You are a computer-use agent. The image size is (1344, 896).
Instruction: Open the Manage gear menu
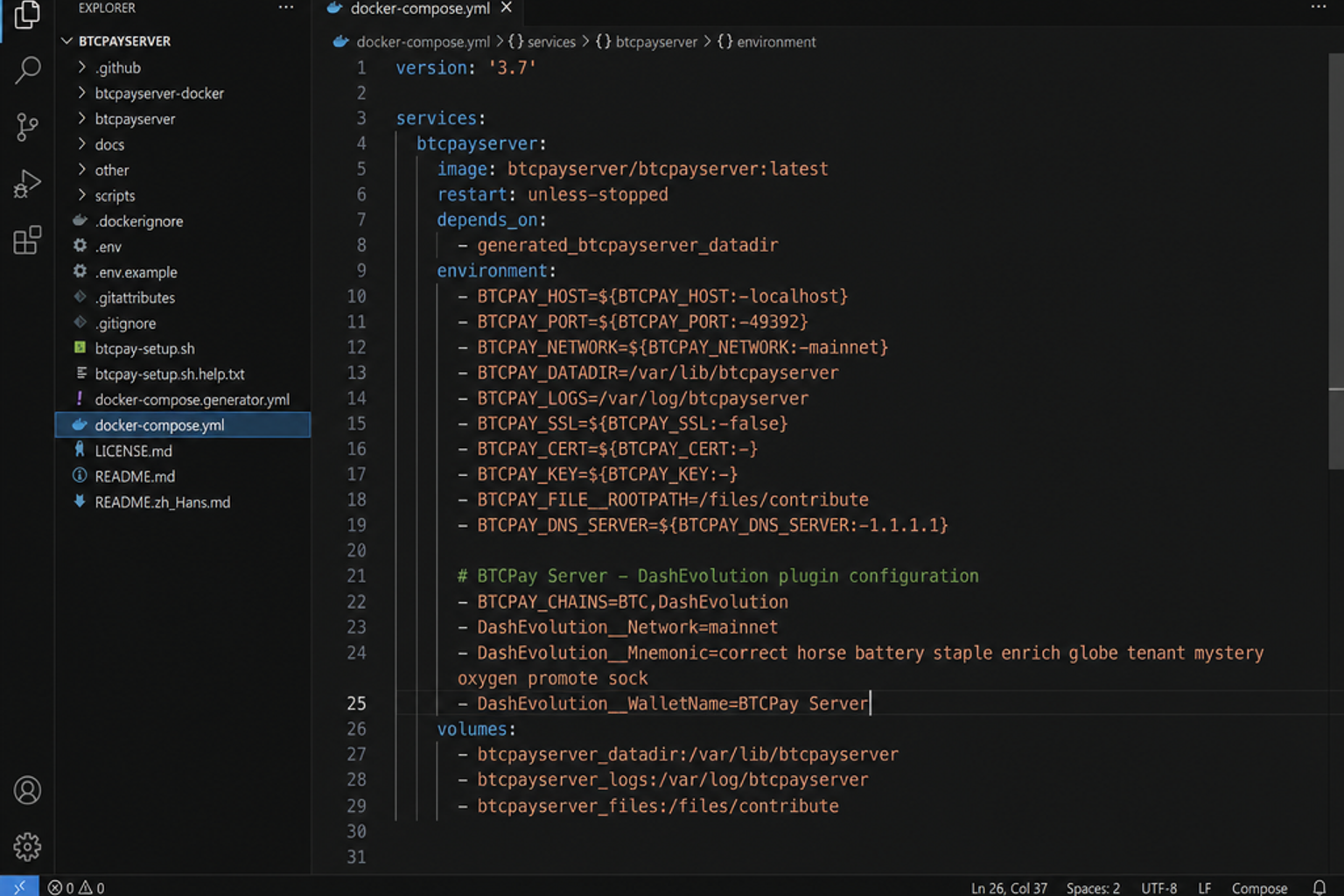27,846
